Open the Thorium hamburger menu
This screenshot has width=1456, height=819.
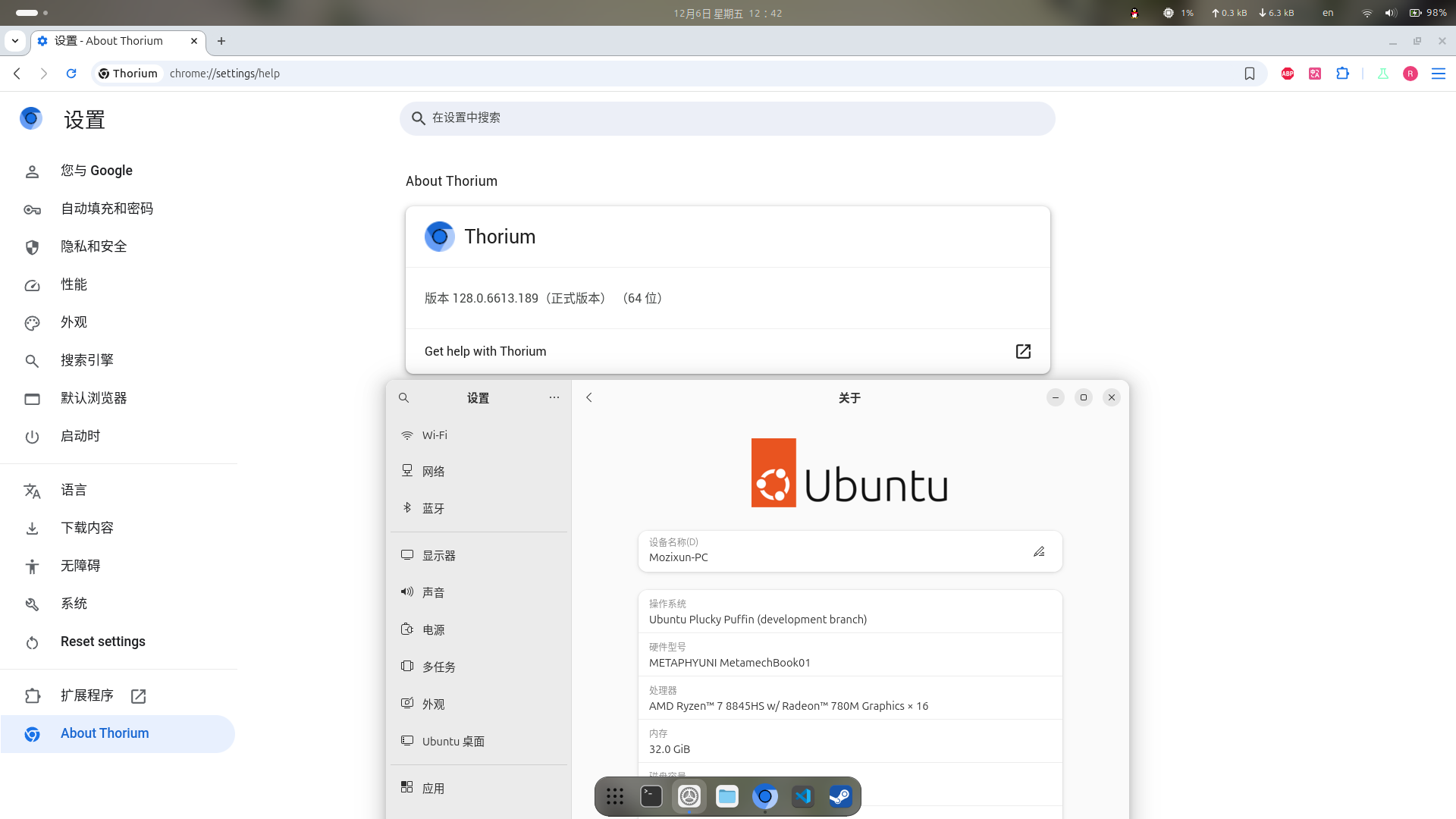pos(1439,74)
